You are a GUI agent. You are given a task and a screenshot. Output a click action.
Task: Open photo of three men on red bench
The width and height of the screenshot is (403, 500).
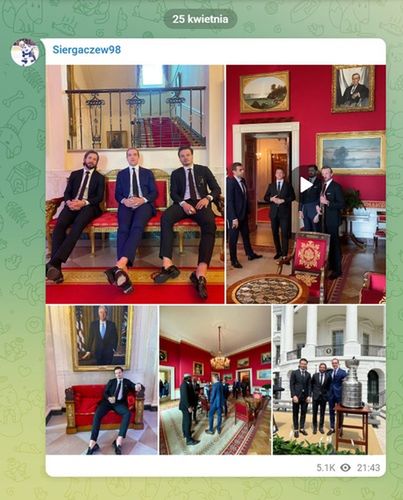[x=135, y=184]
